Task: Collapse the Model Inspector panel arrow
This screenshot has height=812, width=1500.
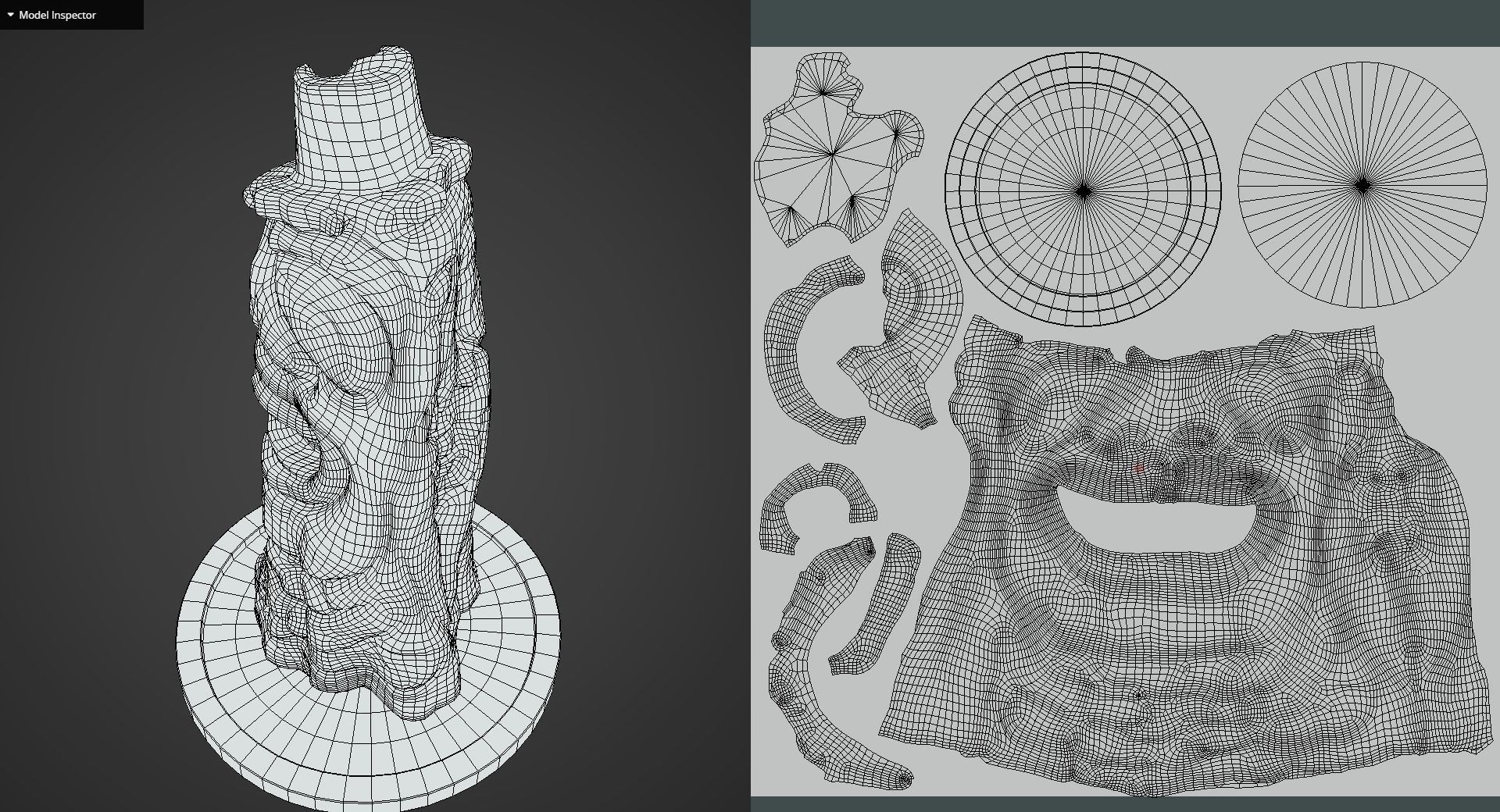Action: coord(10,15)
